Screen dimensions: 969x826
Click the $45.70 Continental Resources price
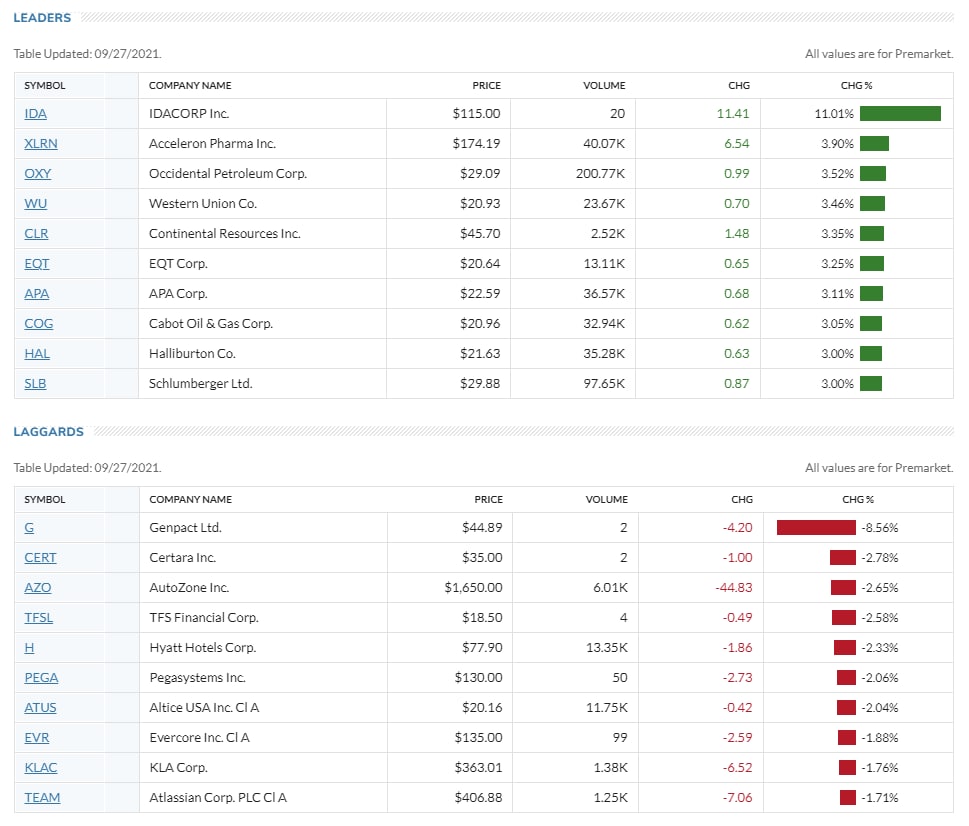coord(480,234)
